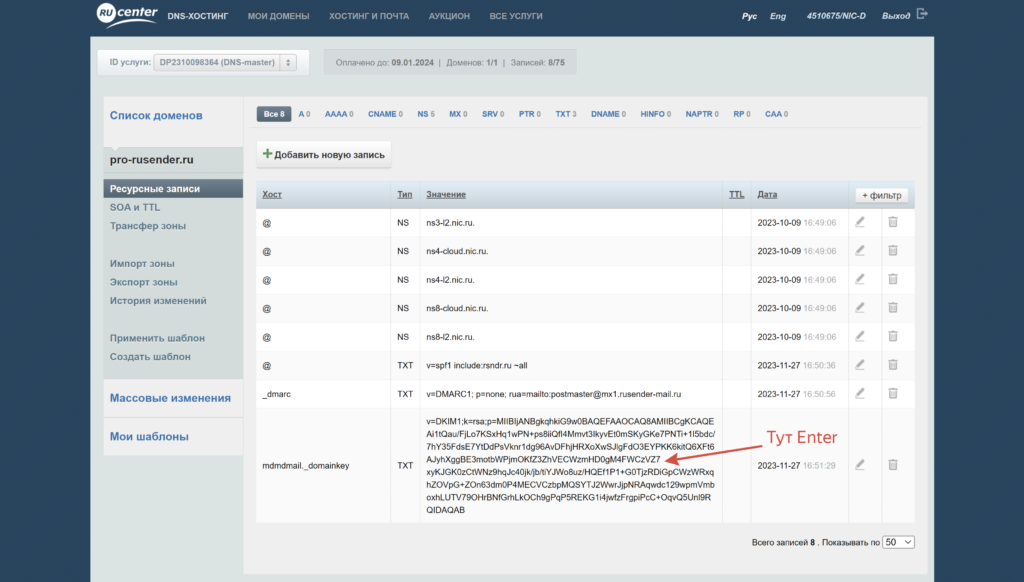Viewport: 1024px width, 582px height.
Task: Sort table by Дата column
Action: [x=767, y=195]
